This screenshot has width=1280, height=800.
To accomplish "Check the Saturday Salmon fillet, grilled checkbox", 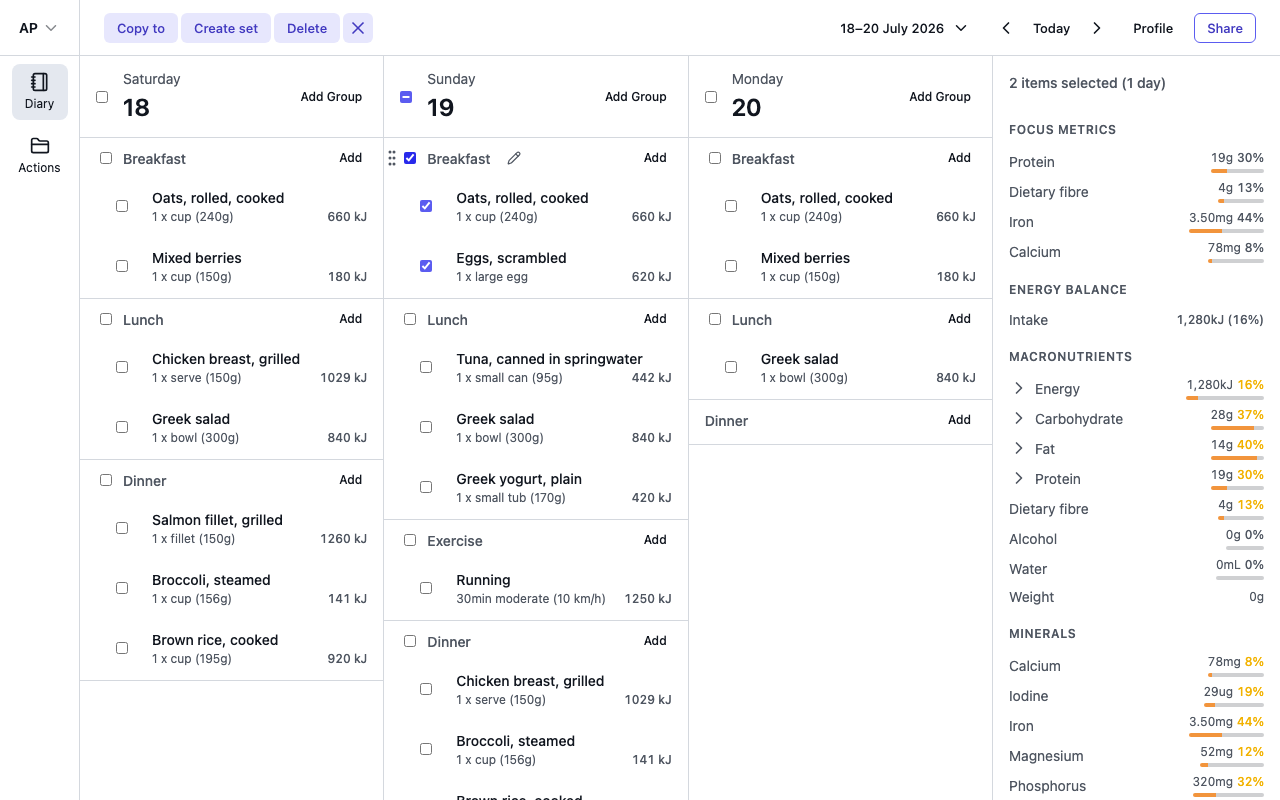I will pyautogui.click(x=122, y=528).
